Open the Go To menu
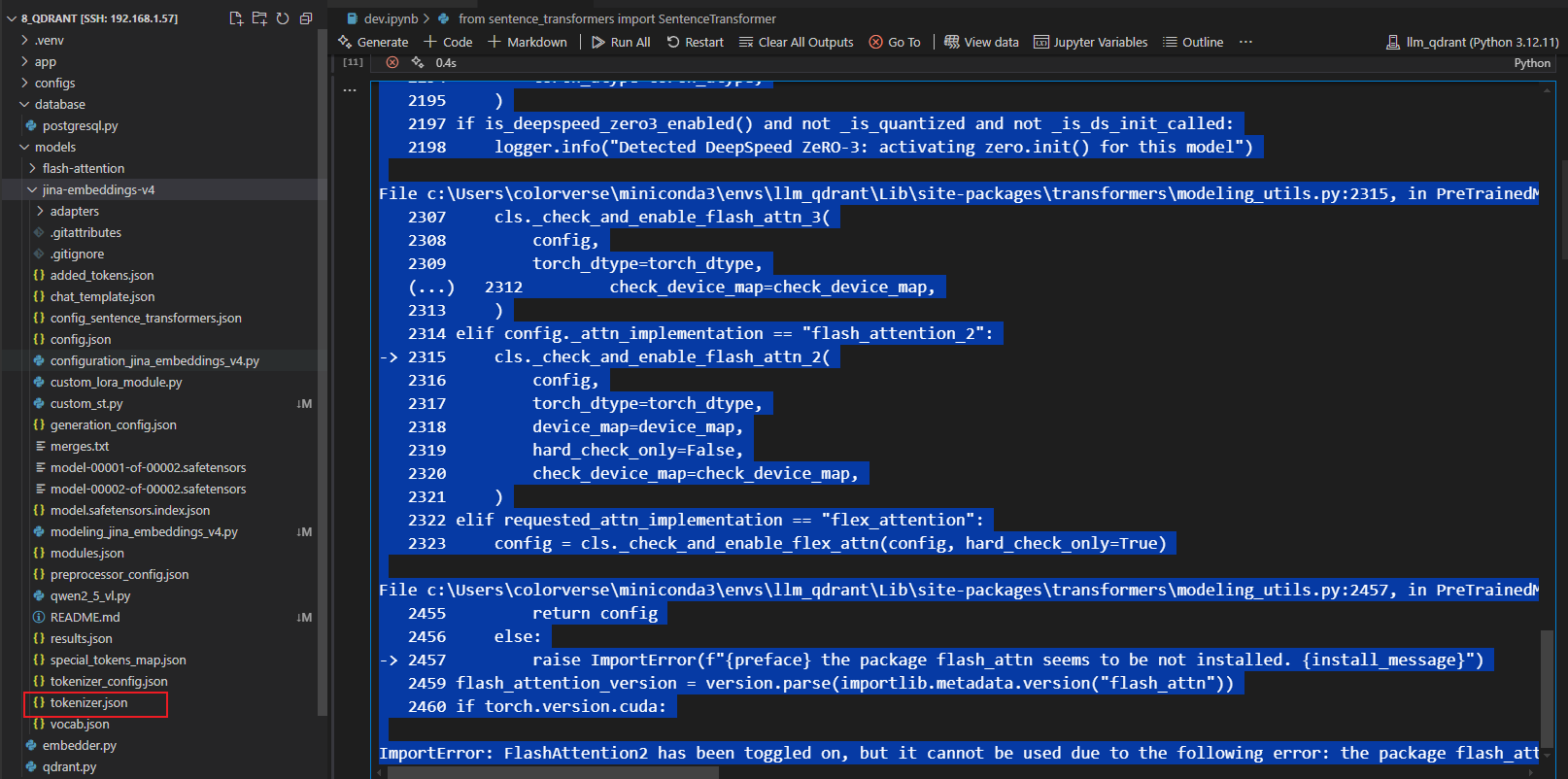The height and width of the screenshot is (779, 1568). pyautogui.click(x=895, y=42)
